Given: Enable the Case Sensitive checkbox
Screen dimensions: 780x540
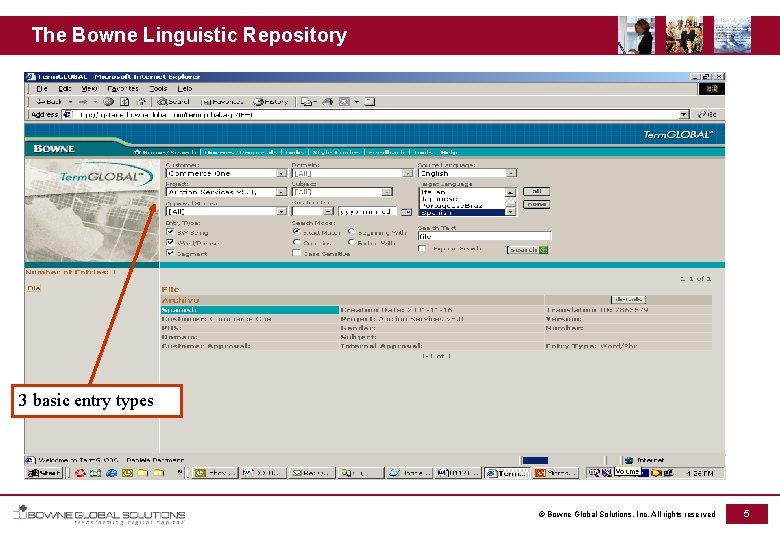Looking at the screenshot, I should 297,253.
